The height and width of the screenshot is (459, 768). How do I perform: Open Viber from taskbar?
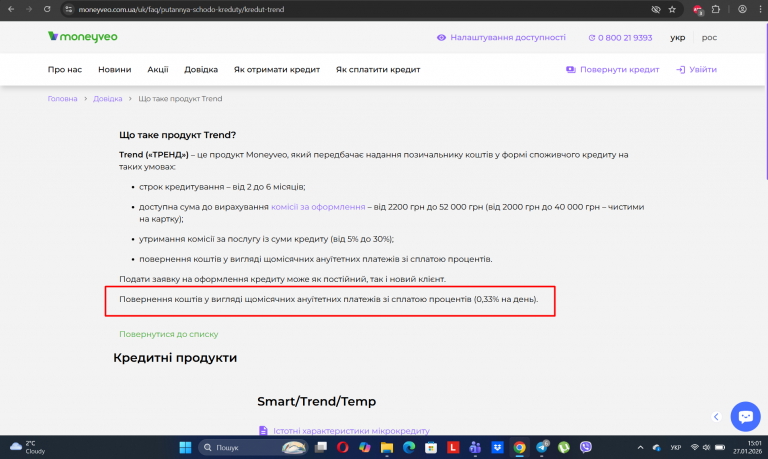[x=586, y=447]
